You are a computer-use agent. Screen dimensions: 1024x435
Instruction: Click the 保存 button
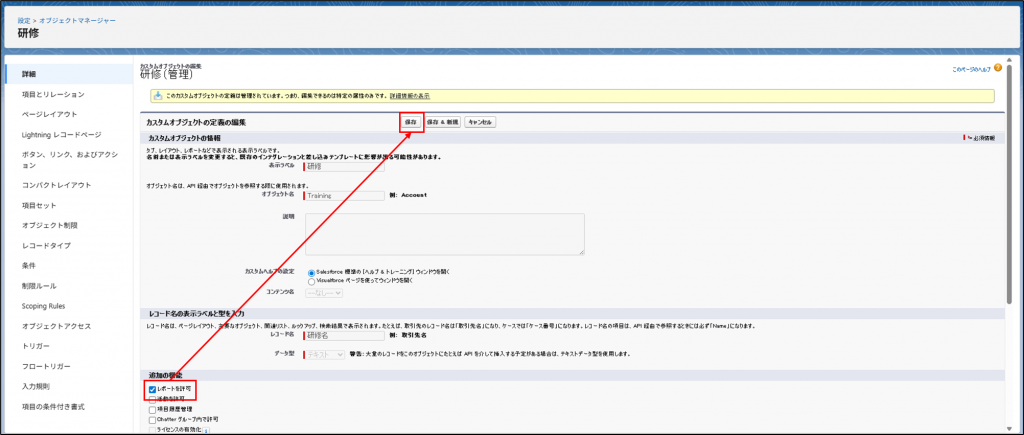[410, 122]
